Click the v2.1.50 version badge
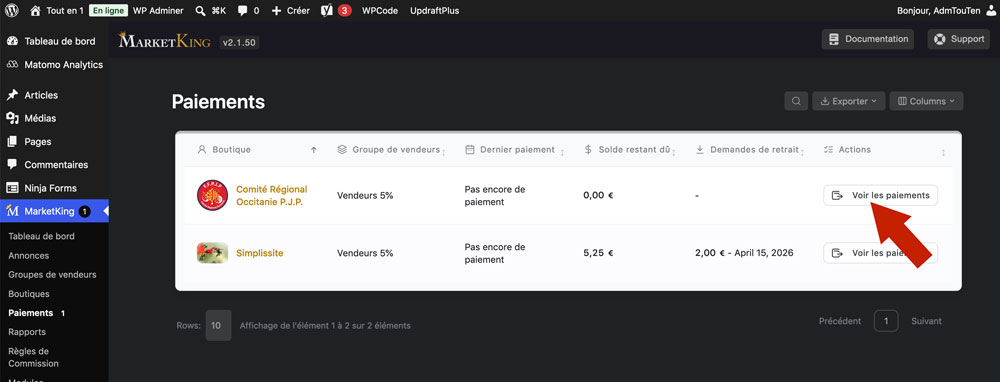1000x382 pixels. pyautogui.click(x=239, y=43)
